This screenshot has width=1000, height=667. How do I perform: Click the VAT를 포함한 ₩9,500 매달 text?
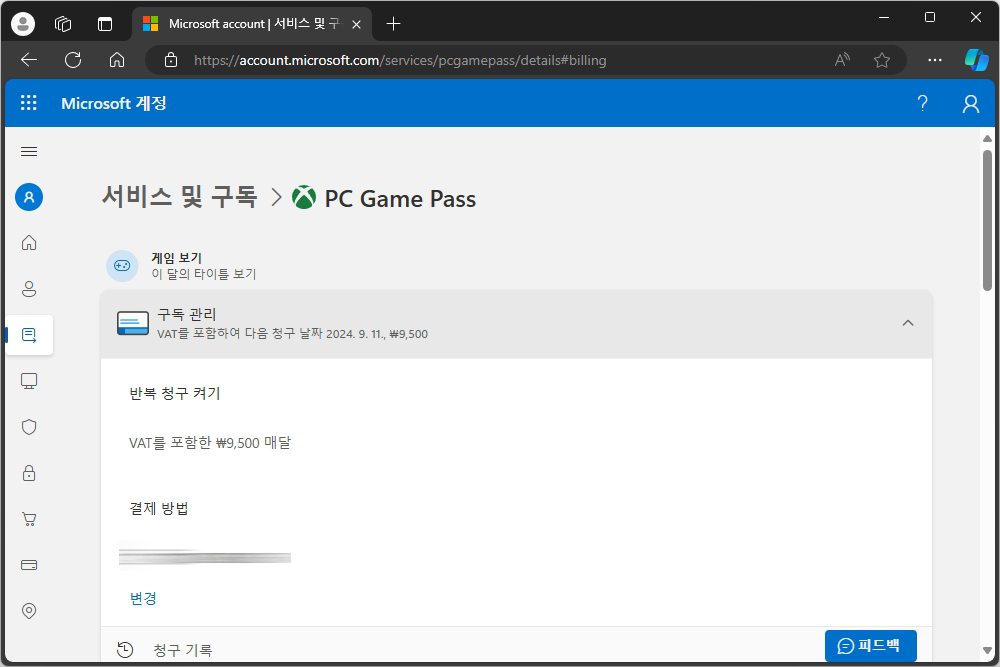pyautogui.click(x=210, y=443)
